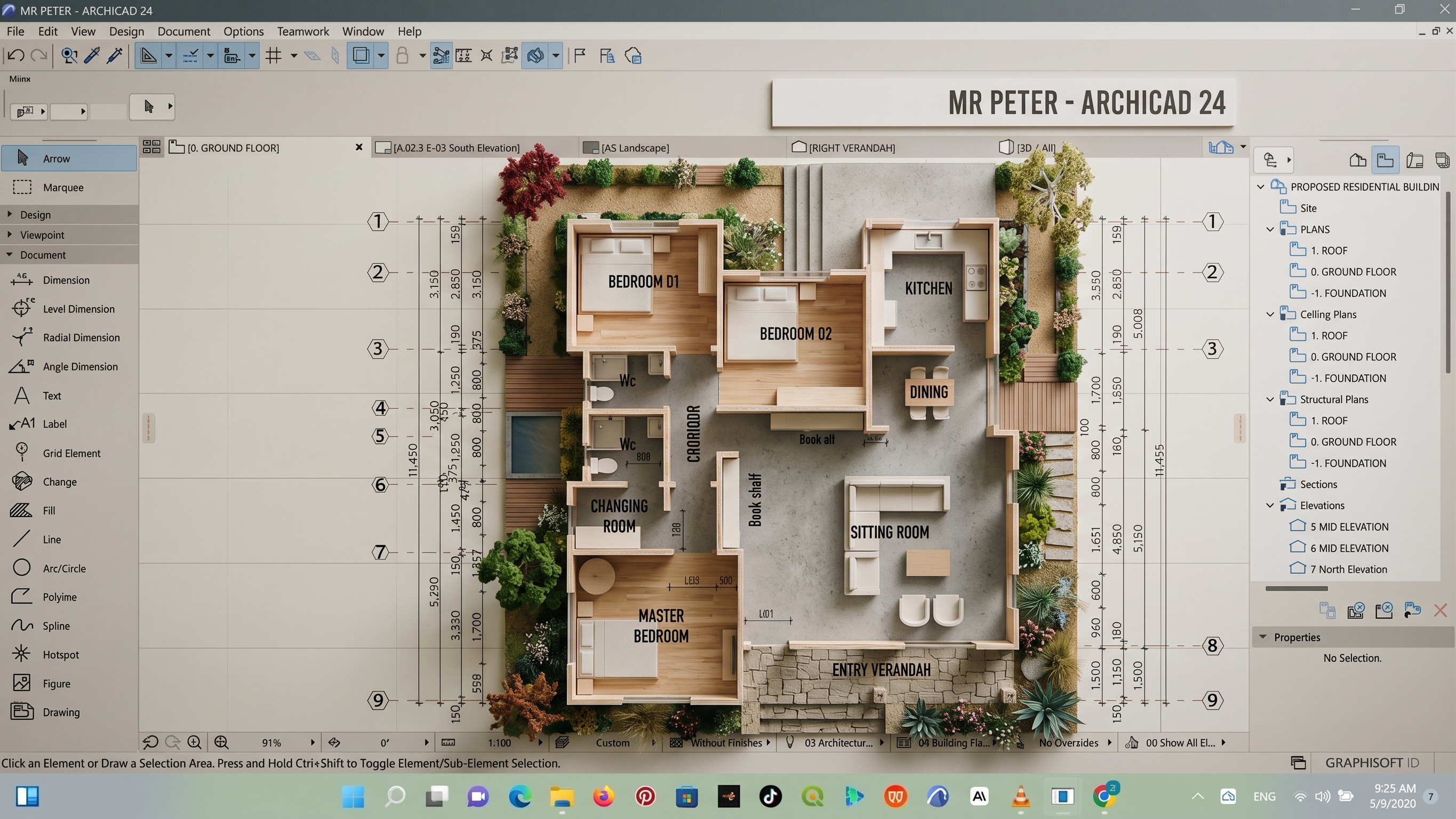The height and width of the screenshot is (819, 1456).
Task: Open the tab overview grid icon
Action: 151,148
